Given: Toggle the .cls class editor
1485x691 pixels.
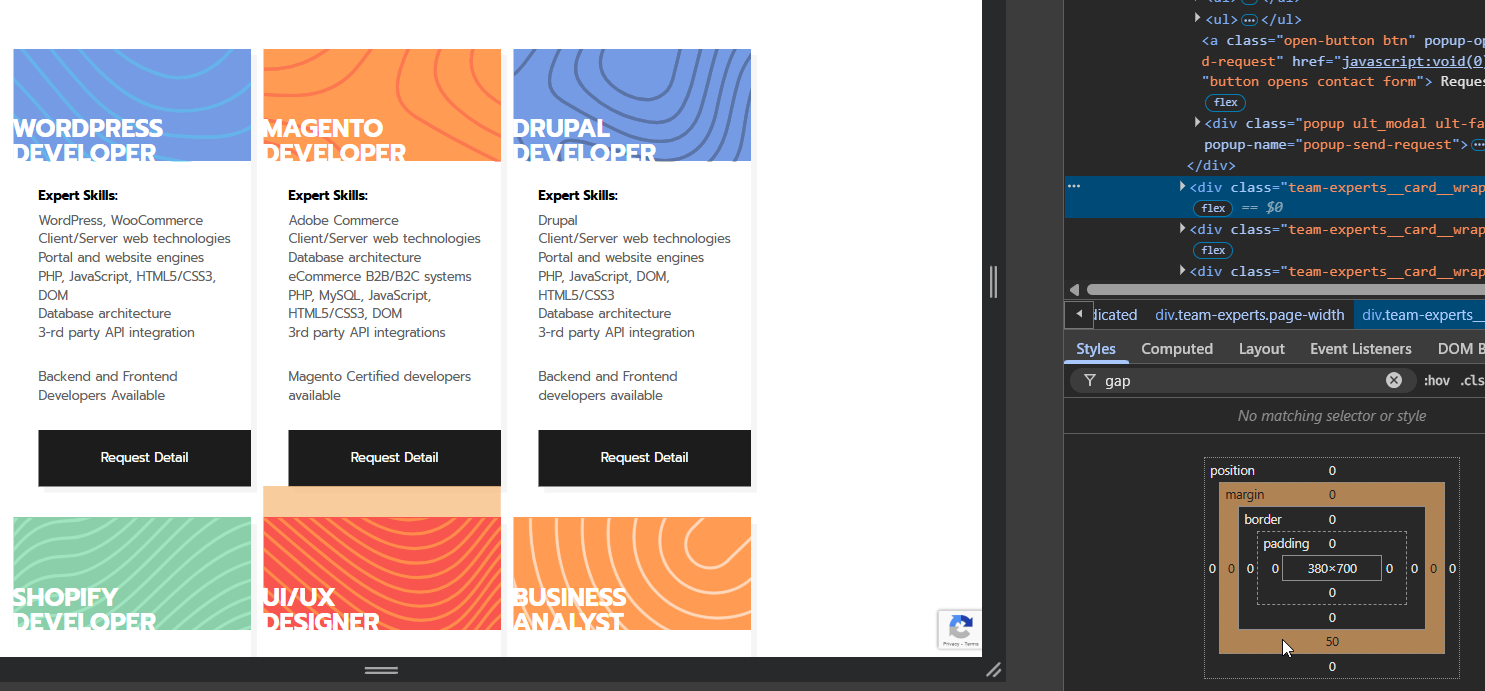Looking at the screenshot, I should (x=1472, y=380).
